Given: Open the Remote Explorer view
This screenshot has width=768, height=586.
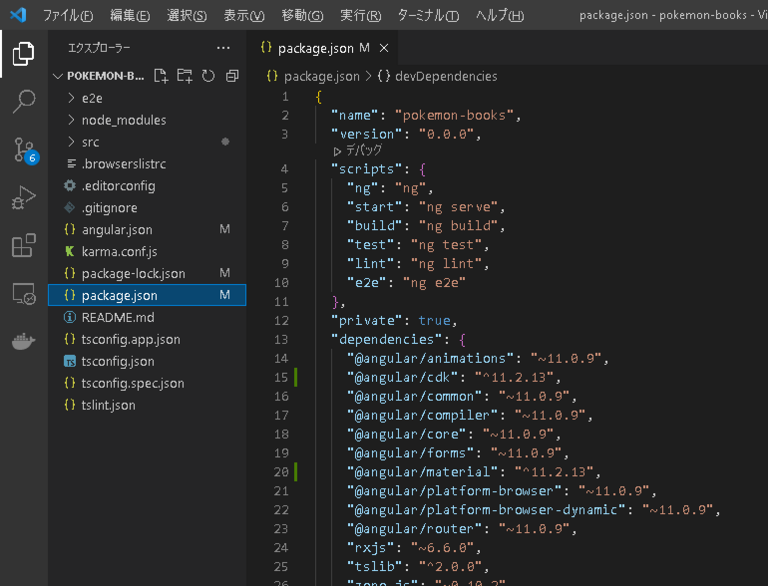Looking at the screenshot, I should point(24,293).
